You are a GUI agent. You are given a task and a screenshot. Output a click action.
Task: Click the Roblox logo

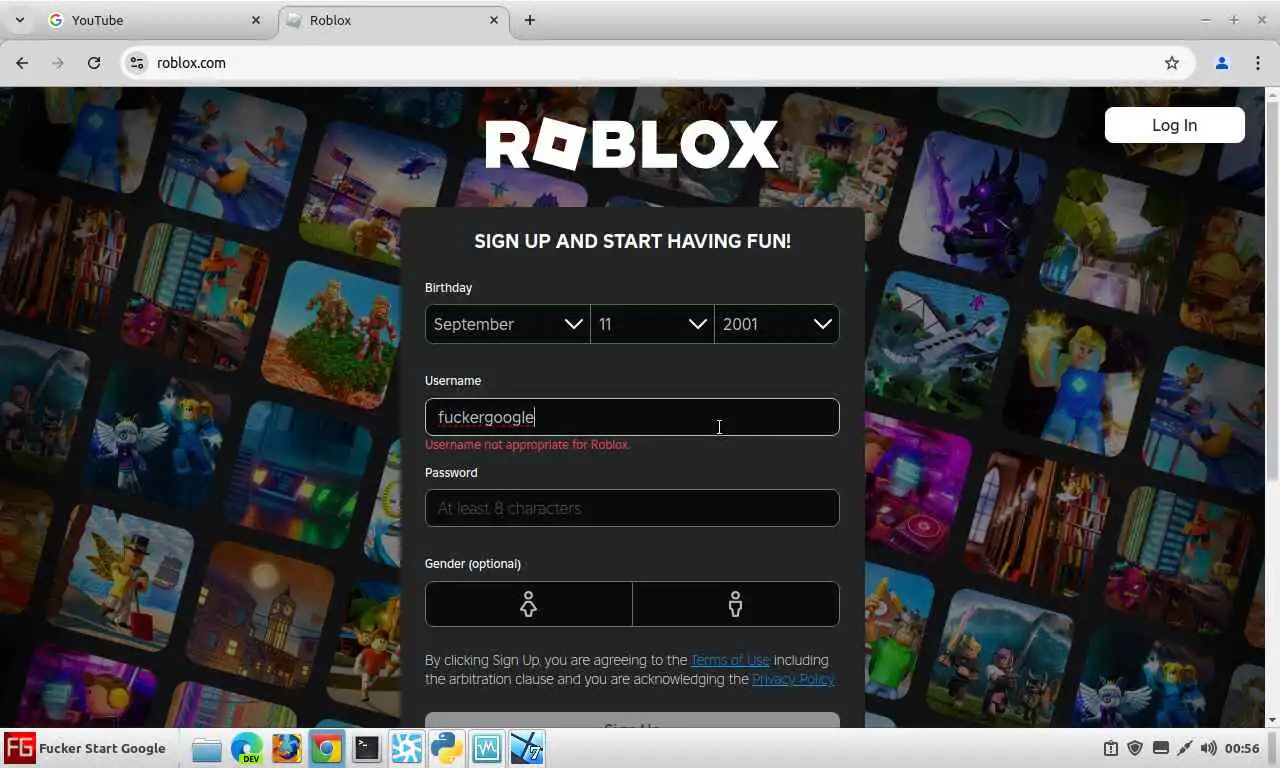(632, 146)
